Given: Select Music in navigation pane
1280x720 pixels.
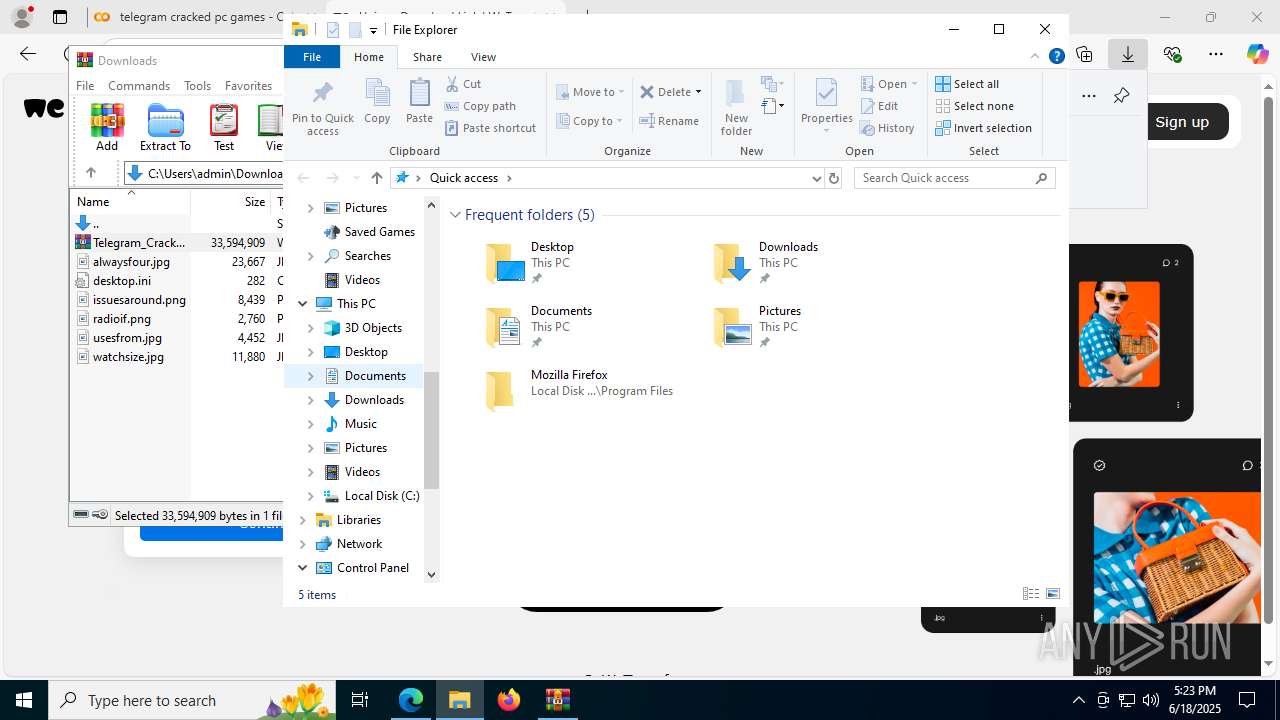Looking at the screenshot, I should click(x=360, y=424).
